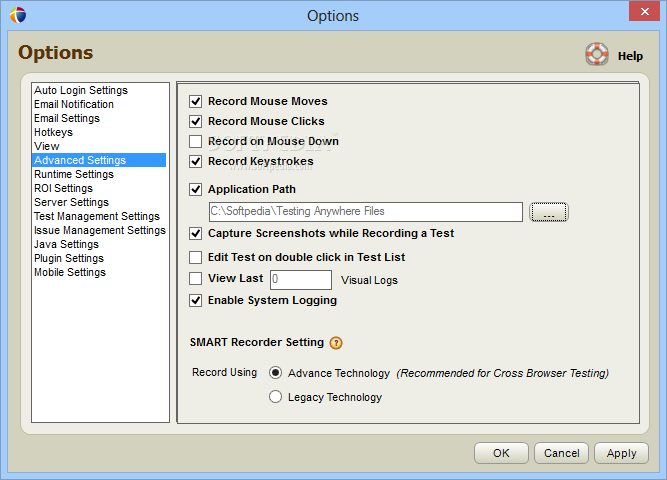
Task: Disable Capture Screenshots while Recording a Test
Action: coord(196,233)
